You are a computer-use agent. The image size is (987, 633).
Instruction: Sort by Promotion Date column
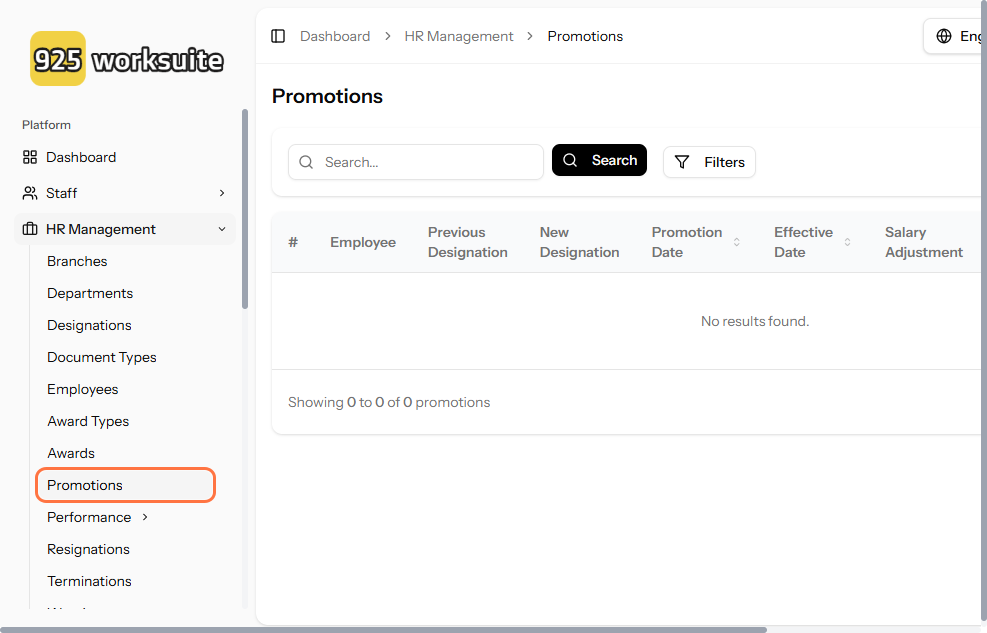point(737,242)
